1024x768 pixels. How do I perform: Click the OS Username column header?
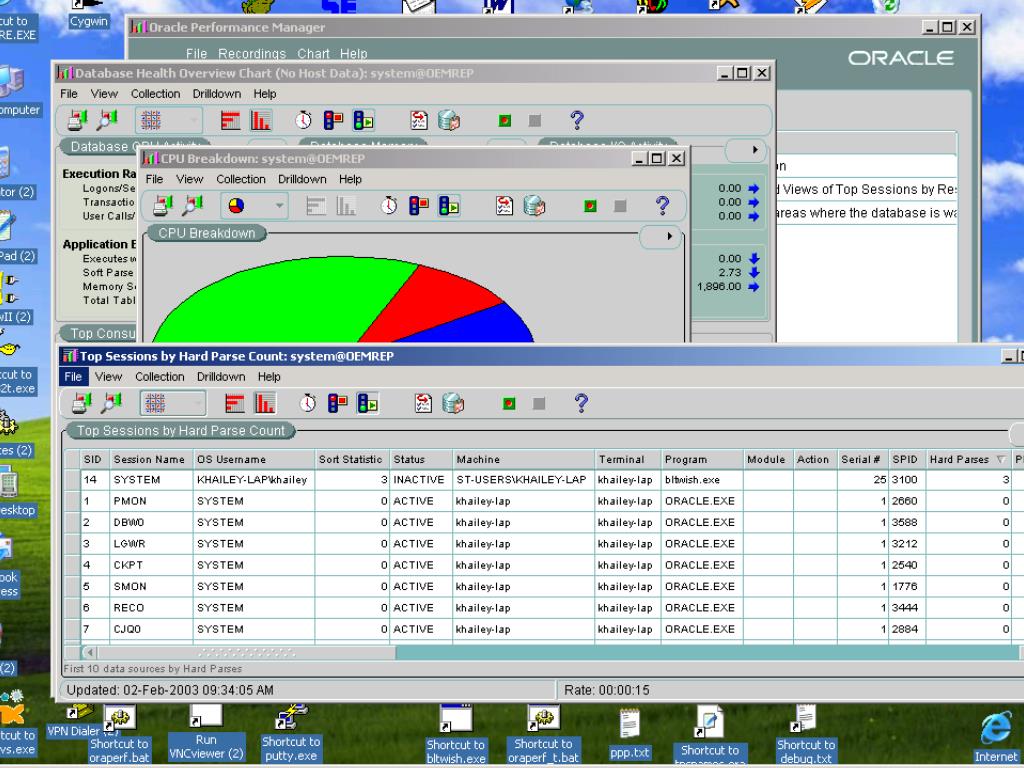click(254, 459)
